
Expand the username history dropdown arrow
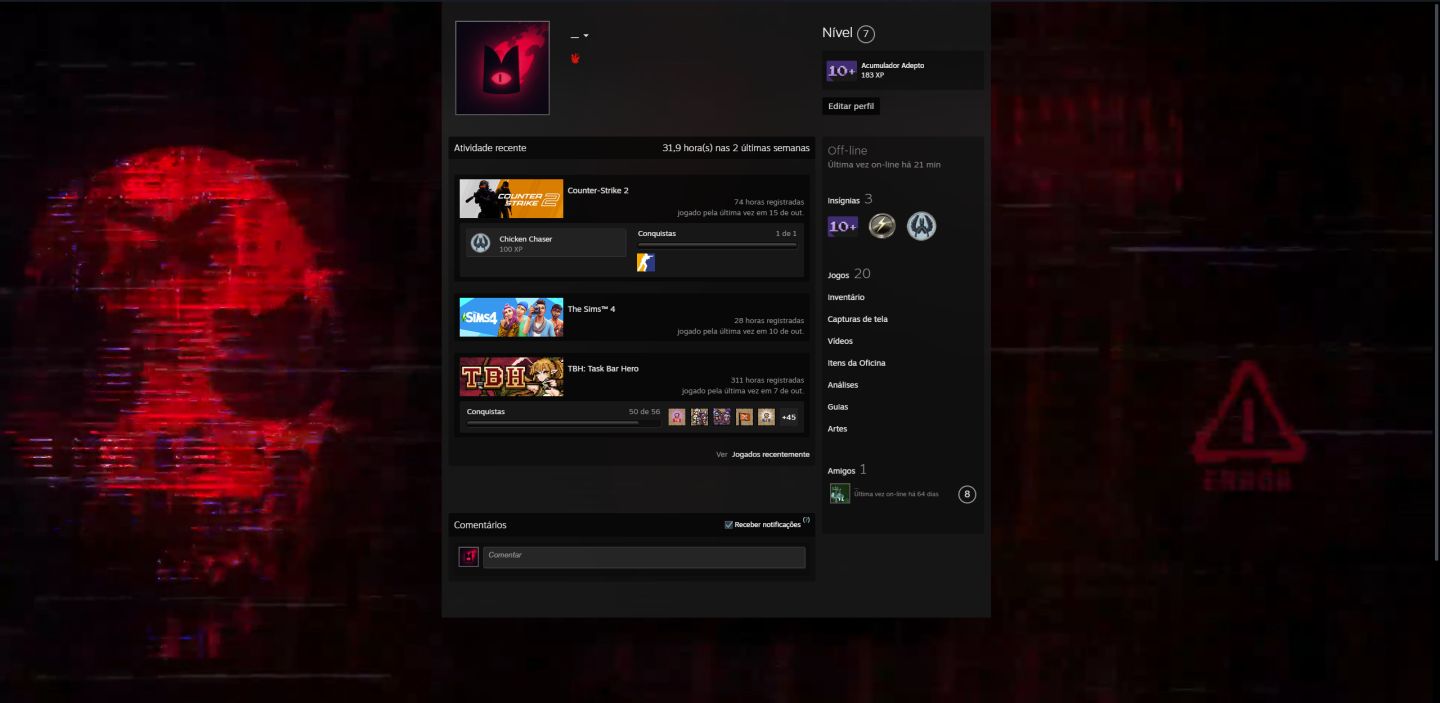[586, 36]
